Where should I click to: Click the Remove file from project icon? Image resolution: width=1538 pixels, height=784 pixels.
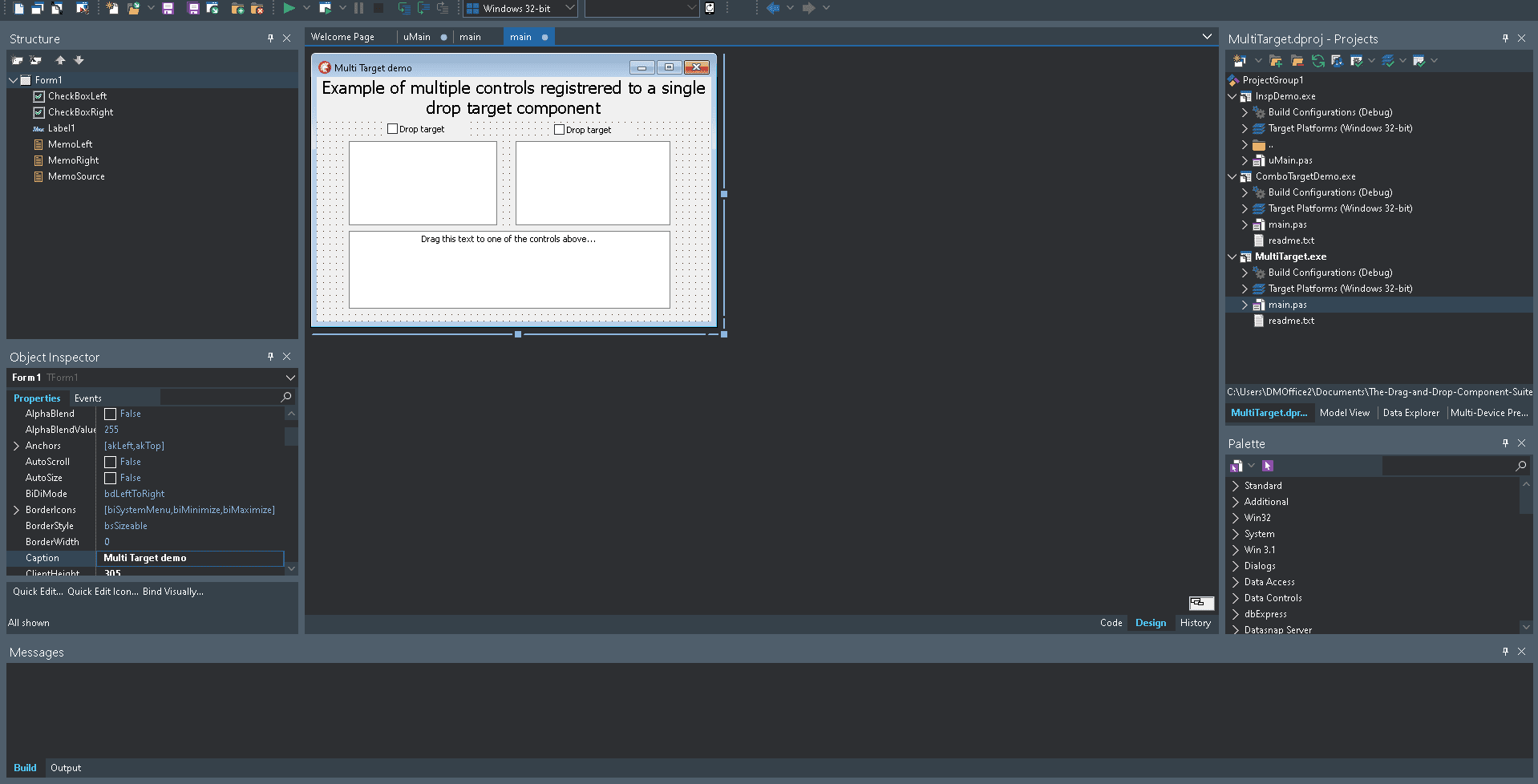coord(257,8)
